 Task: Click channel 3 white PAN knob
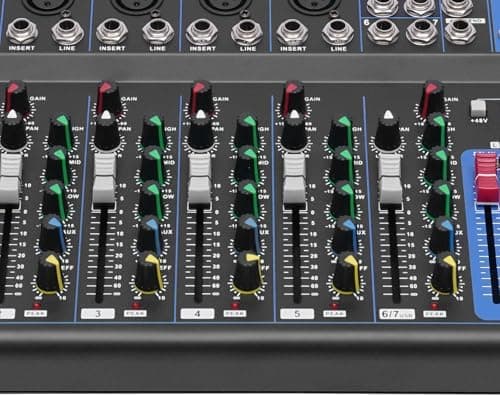coord(107,131)
